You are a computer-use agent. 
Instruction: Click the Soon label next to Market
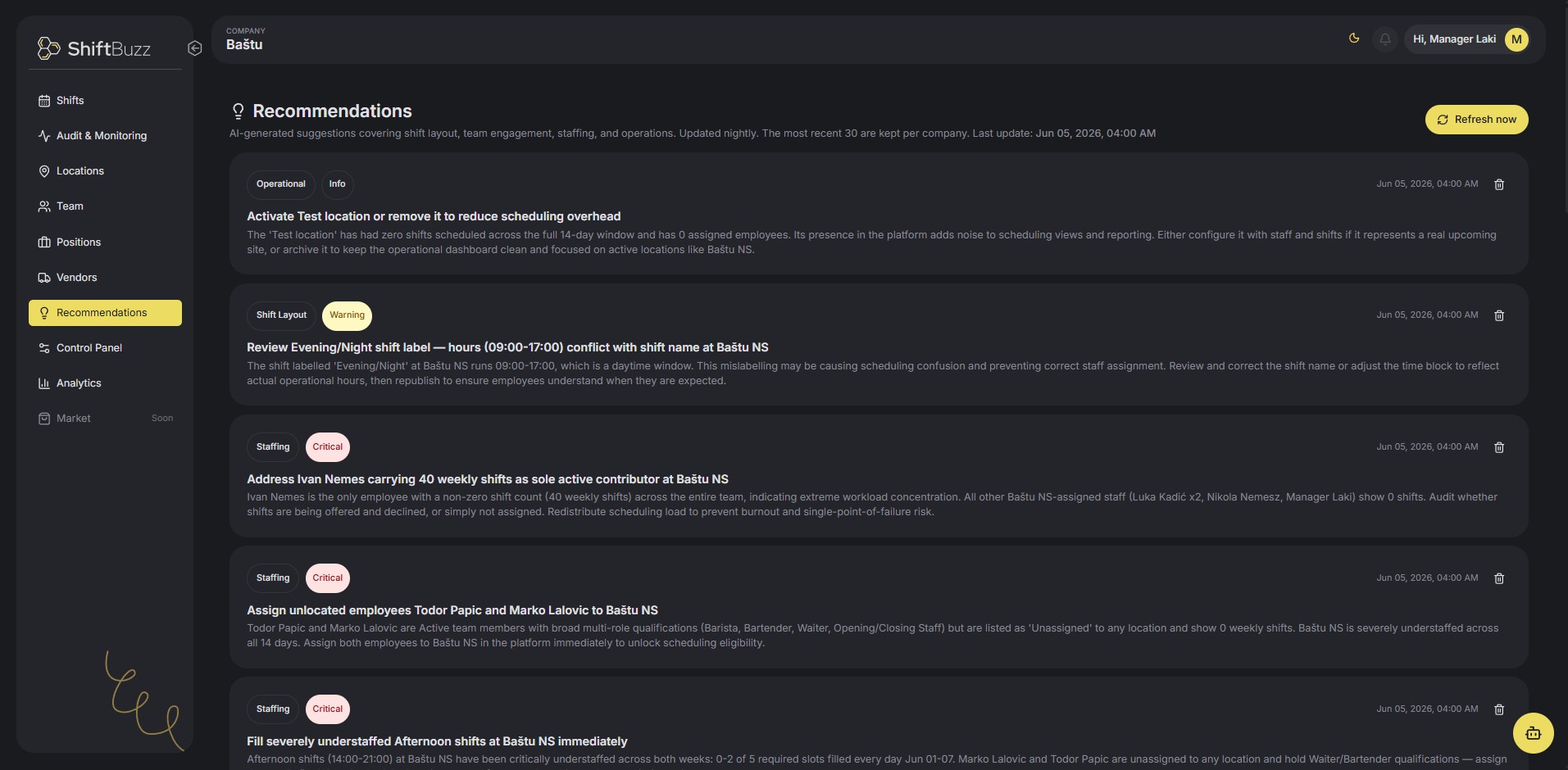coord(162,419)
